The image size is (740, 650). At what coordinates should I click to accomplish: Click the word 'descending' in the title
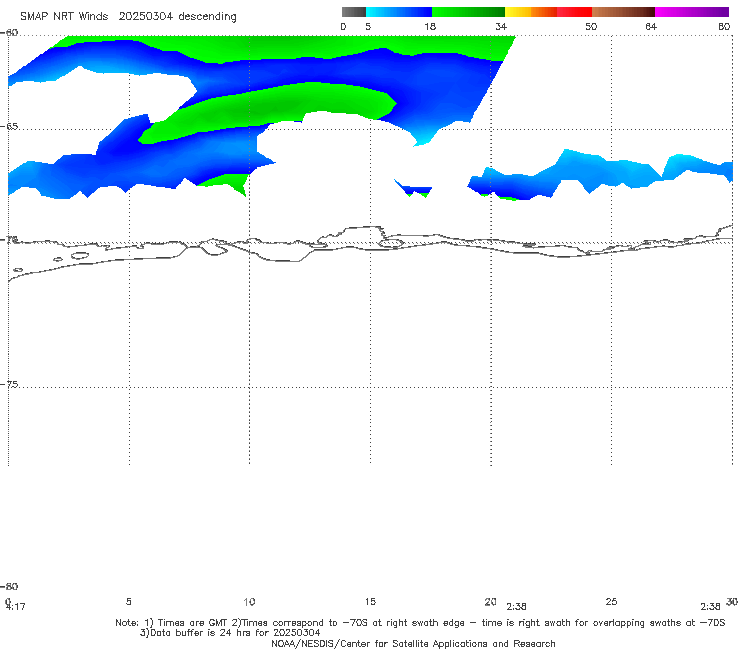[207, 17]
